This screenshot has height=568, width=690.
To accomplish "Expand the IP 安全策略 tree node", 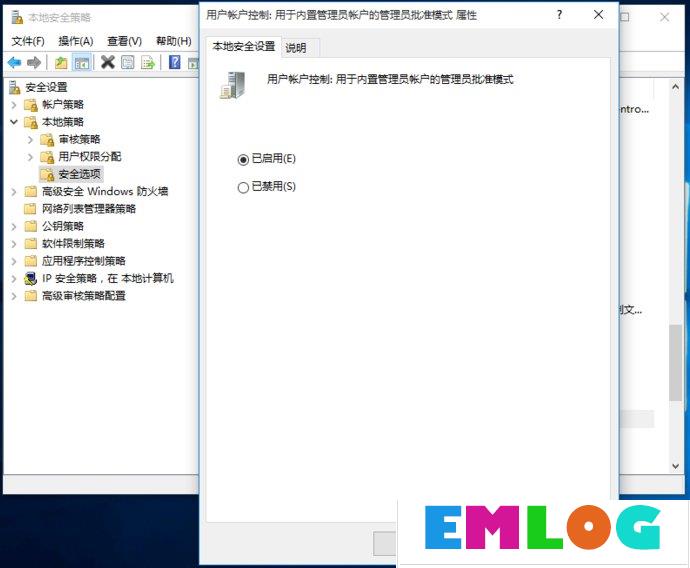I will pyautogui.click(x=14, y=278).
